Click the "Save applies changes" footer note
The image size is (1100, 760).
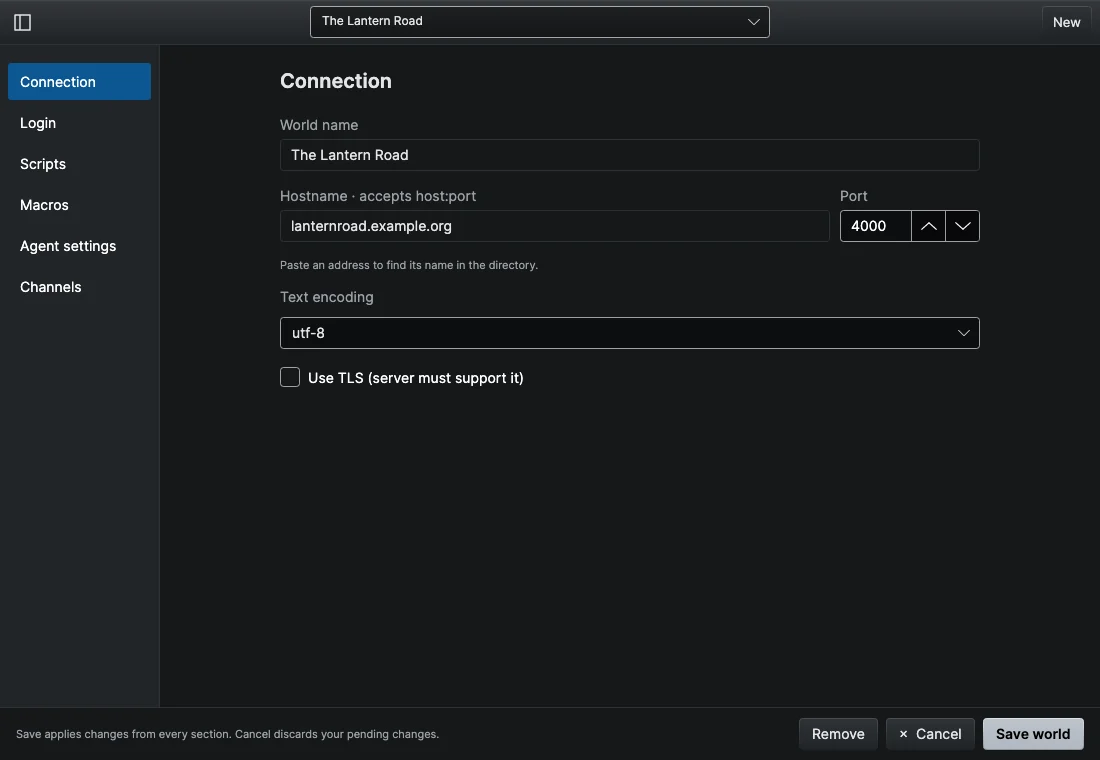[x=227, y=734]
